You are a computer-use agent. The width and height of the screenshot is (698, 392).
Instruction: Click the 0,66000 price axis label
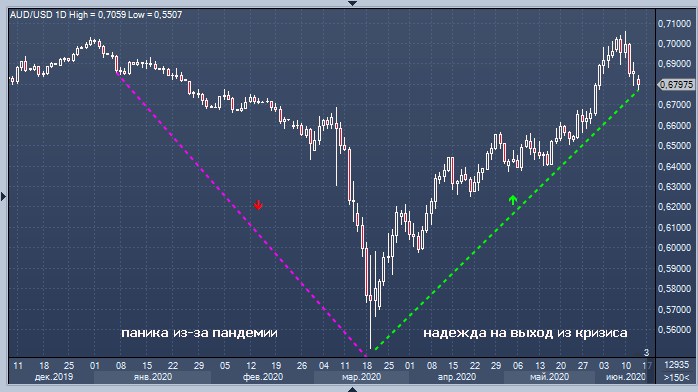[x=674, y=125]
